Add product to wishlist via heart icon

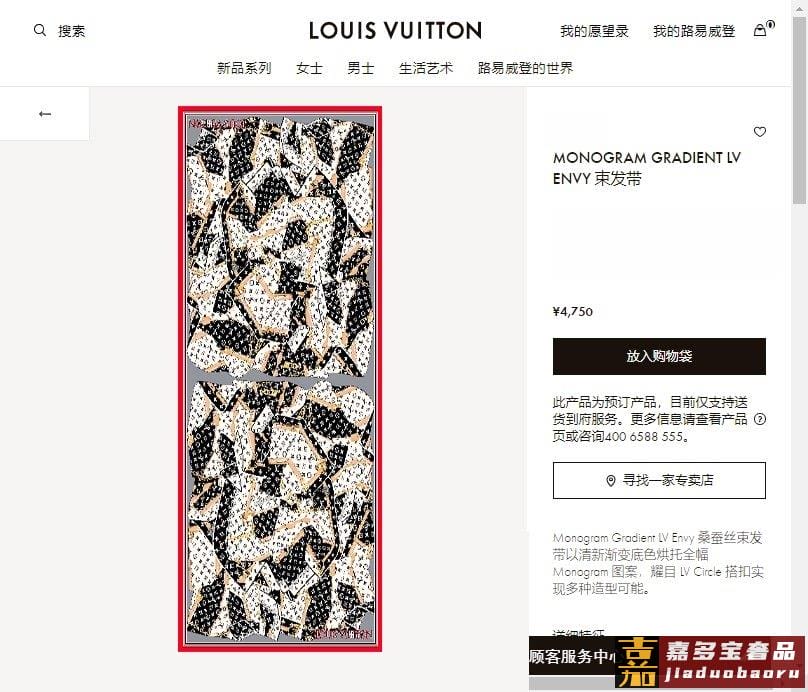[760, 132]
